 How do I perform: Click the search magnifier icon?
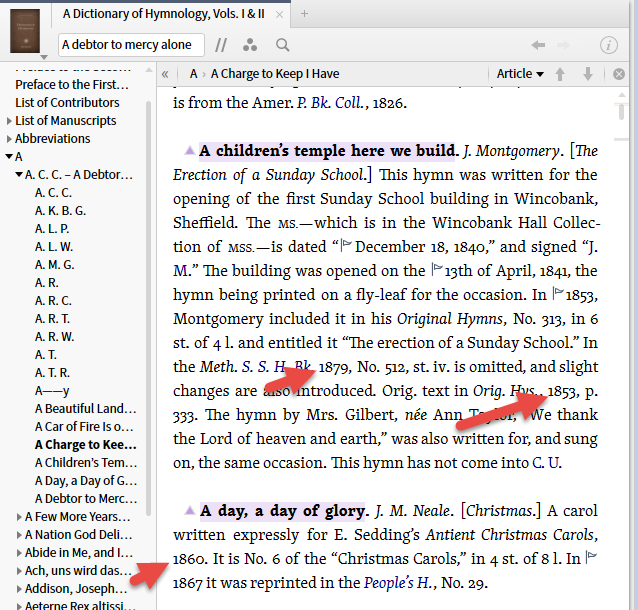click(282, 45)
